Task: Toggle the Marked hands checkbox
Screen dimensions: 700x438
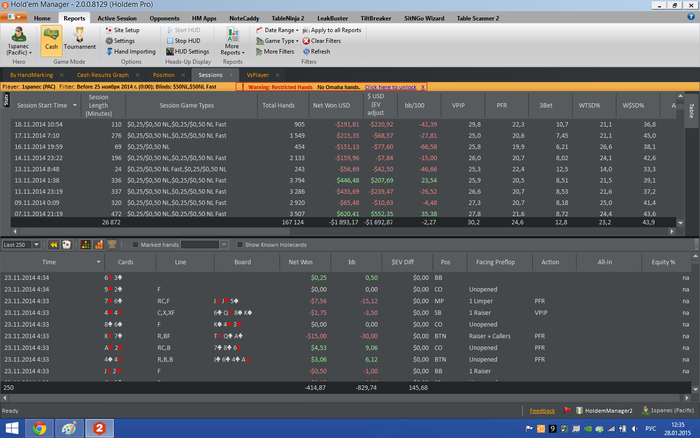Action: [135, 245]
